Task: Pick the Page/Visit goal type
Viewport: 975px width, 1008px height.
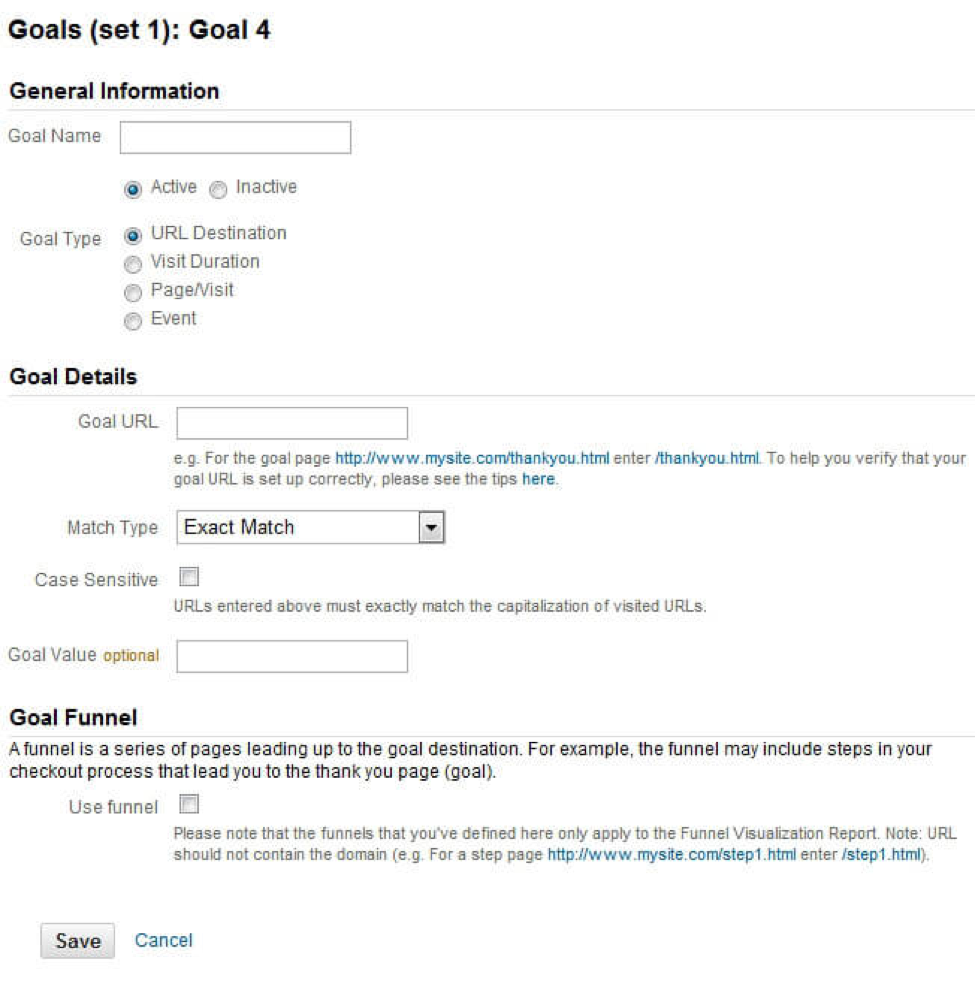Action: click(131, 292)
